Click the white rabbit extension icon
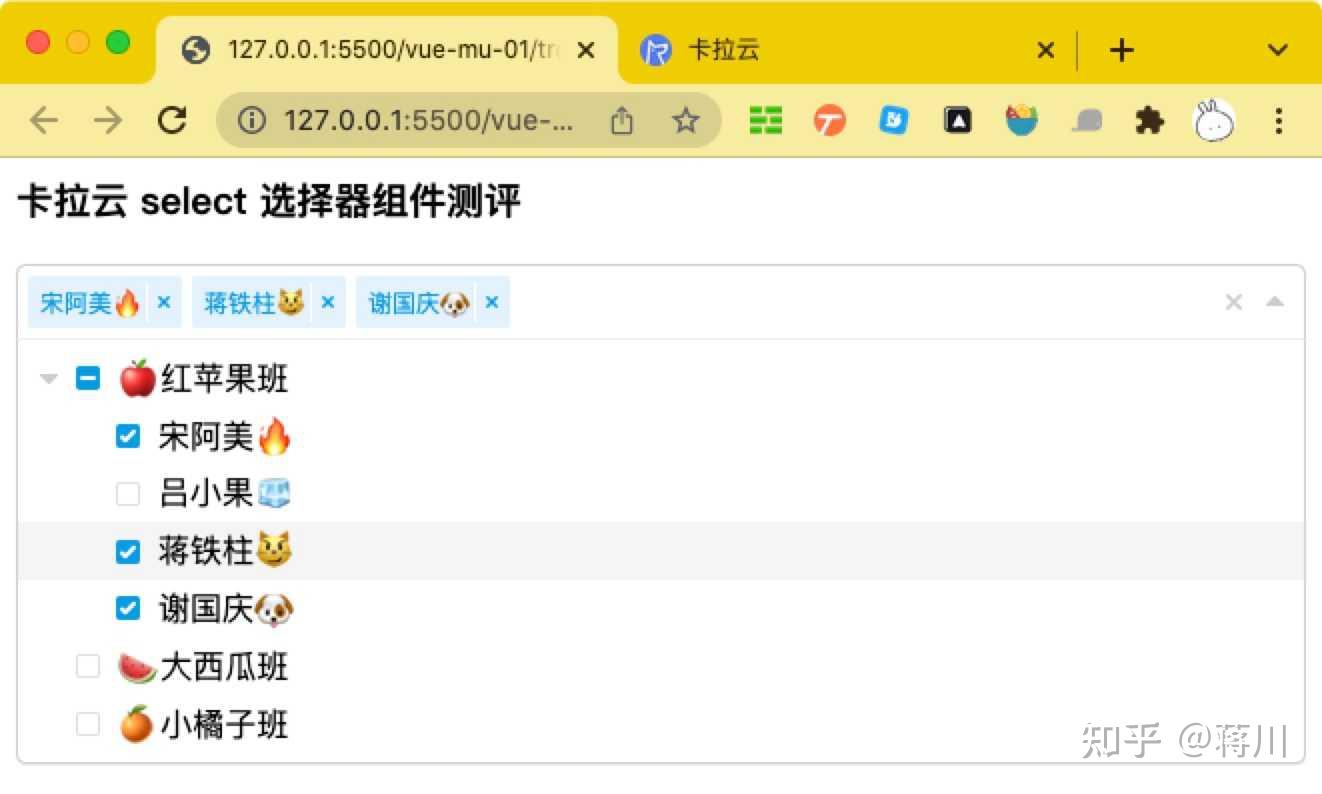Image resolution: width=1322 pixels, height=794 pixels. [x=1213, y=120]
